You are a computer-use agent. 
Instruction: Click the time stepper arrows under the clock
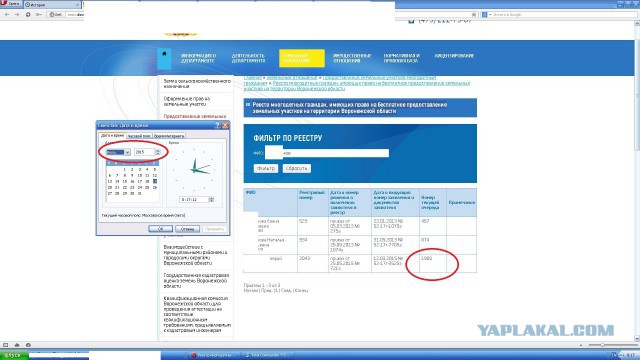click(211, 200)
